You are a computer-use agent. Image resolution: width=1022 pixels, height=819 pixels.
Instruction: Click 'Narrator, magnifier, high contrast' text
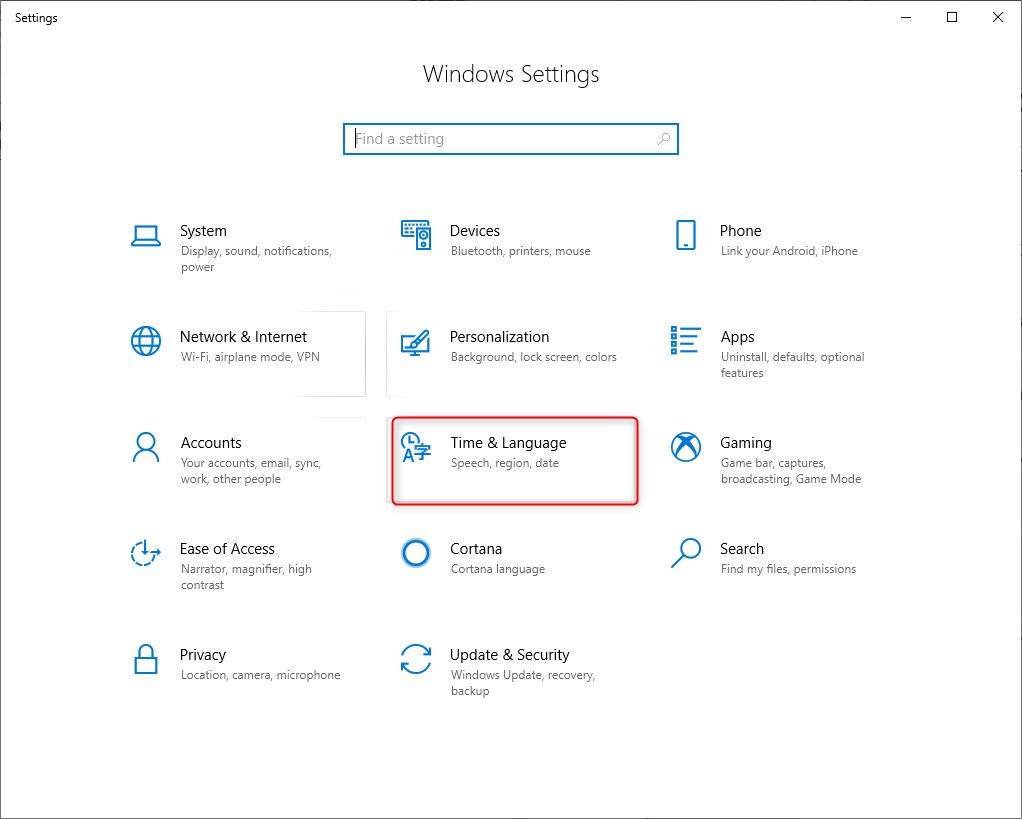click(x=246, y=577)
